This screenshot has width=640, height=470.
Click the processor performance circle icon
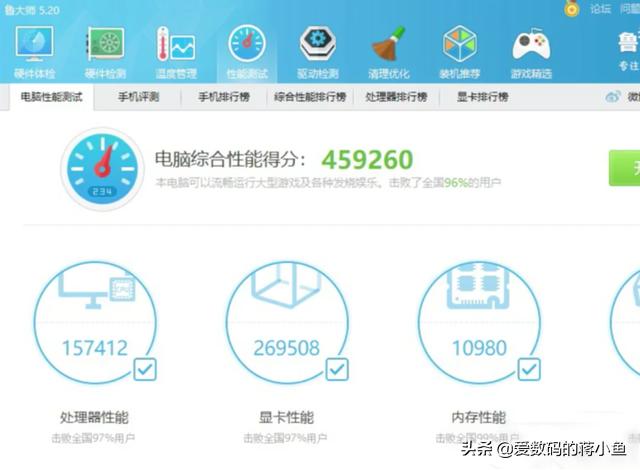[x=95, y=322]
